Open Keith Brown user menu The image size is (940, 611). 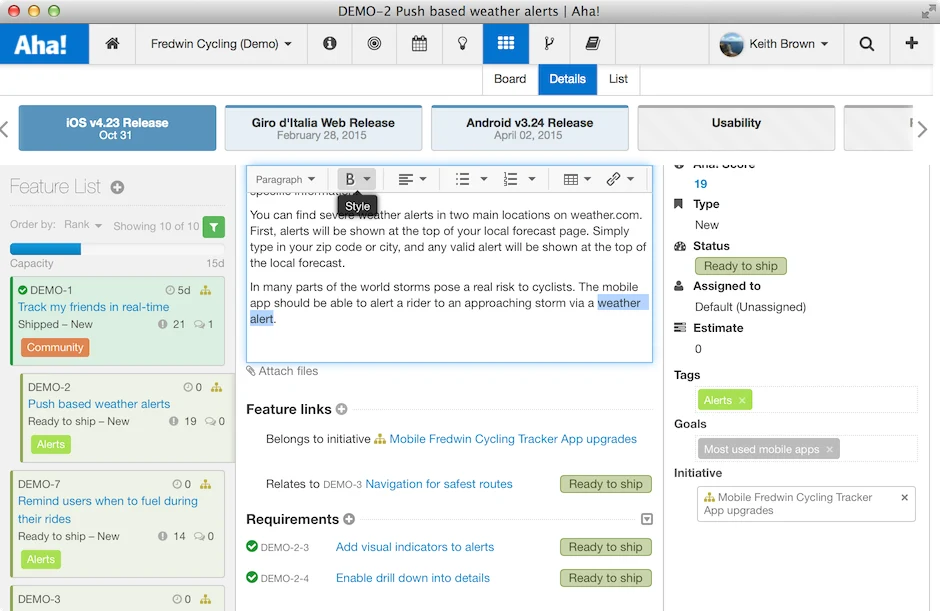774,44
